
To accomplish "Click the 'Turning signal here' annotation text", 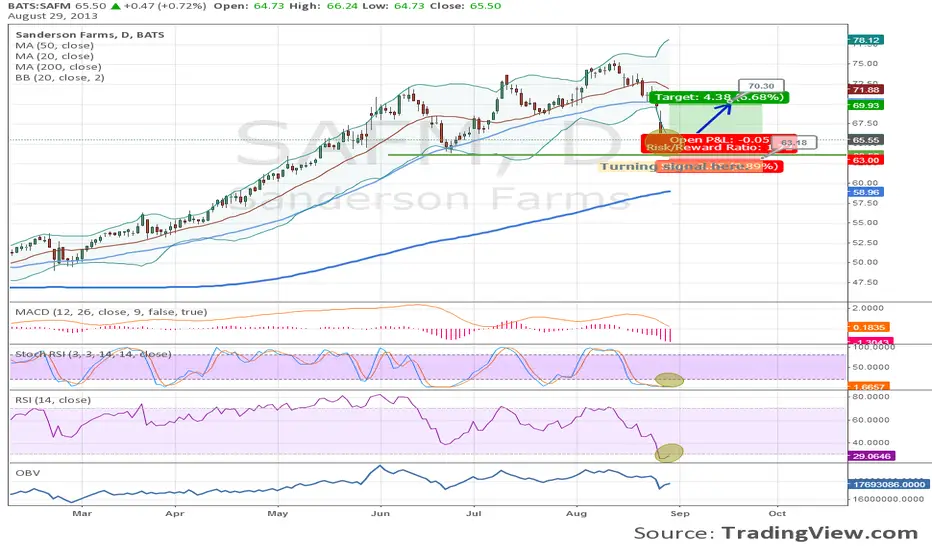I will [x=673, y=166].
